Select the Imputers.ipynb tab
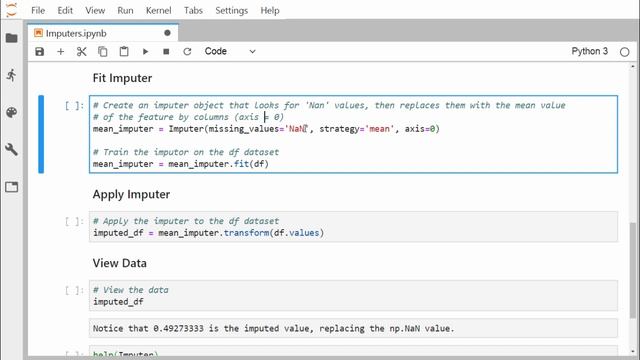640x360 pixels. point(103,33)
